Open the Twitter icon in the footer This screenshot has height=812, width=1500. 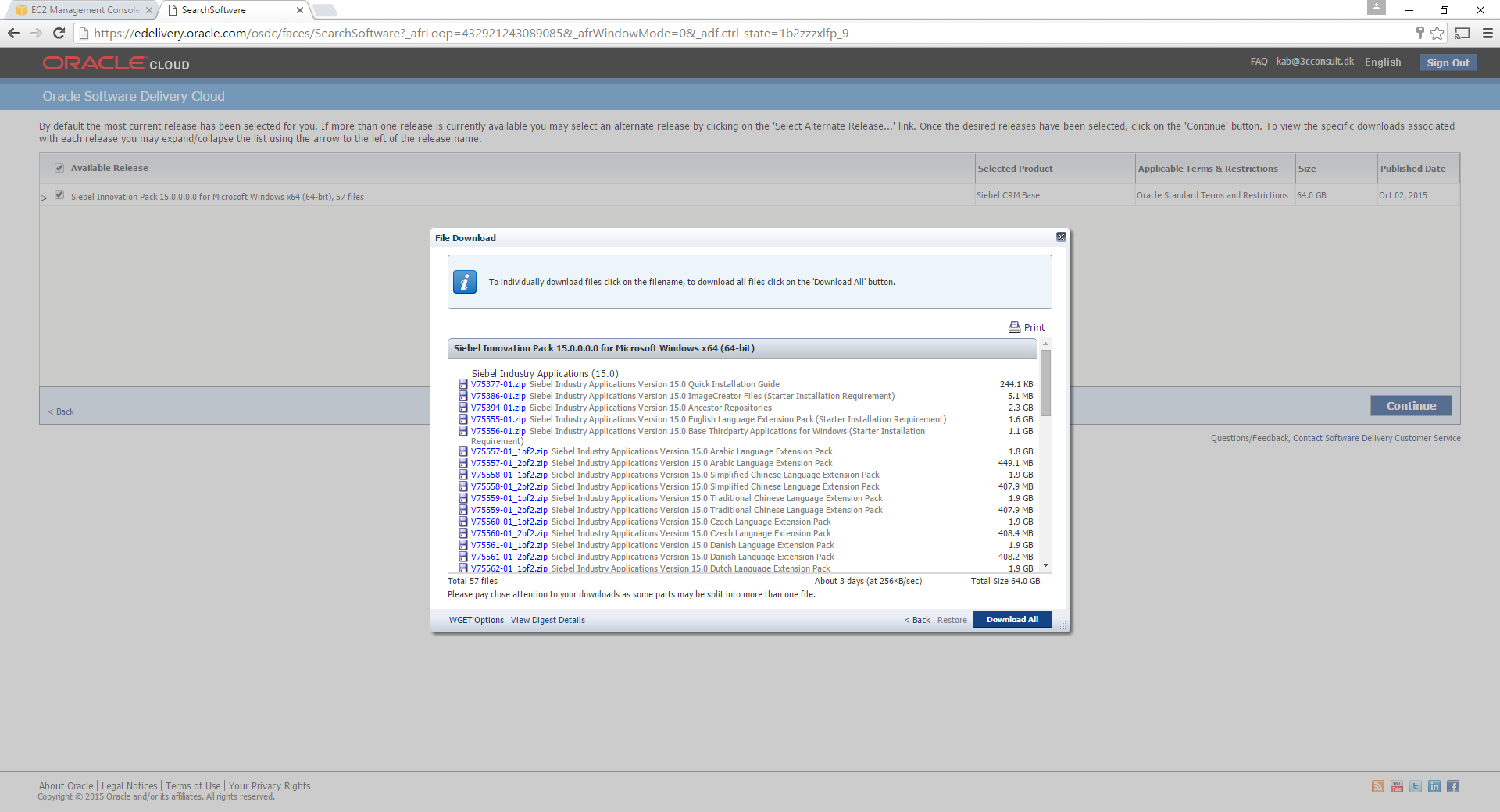(x=1416, y=786)
